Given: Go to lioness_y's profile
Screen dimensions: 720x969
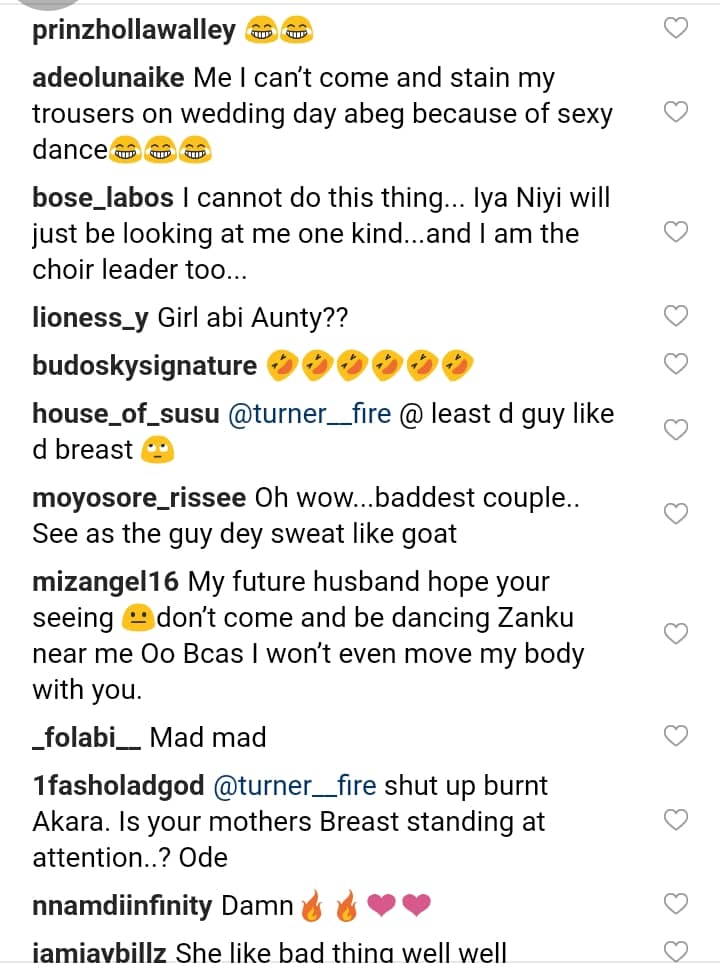Looking at the screenshot, I should [90, 318].
